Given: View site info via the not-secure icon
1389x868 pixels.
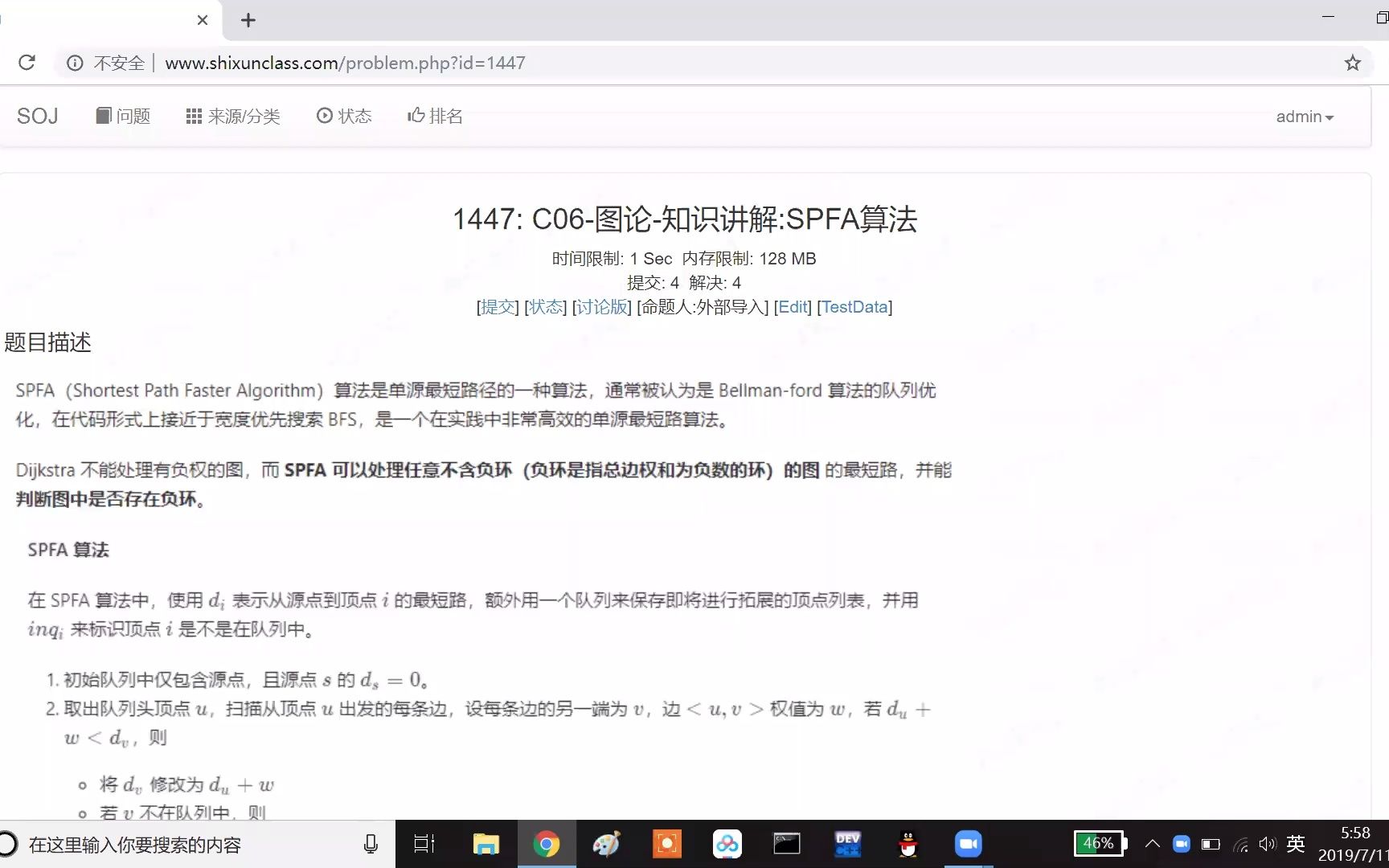Looking at the screenshot, I should click(75, 63).
